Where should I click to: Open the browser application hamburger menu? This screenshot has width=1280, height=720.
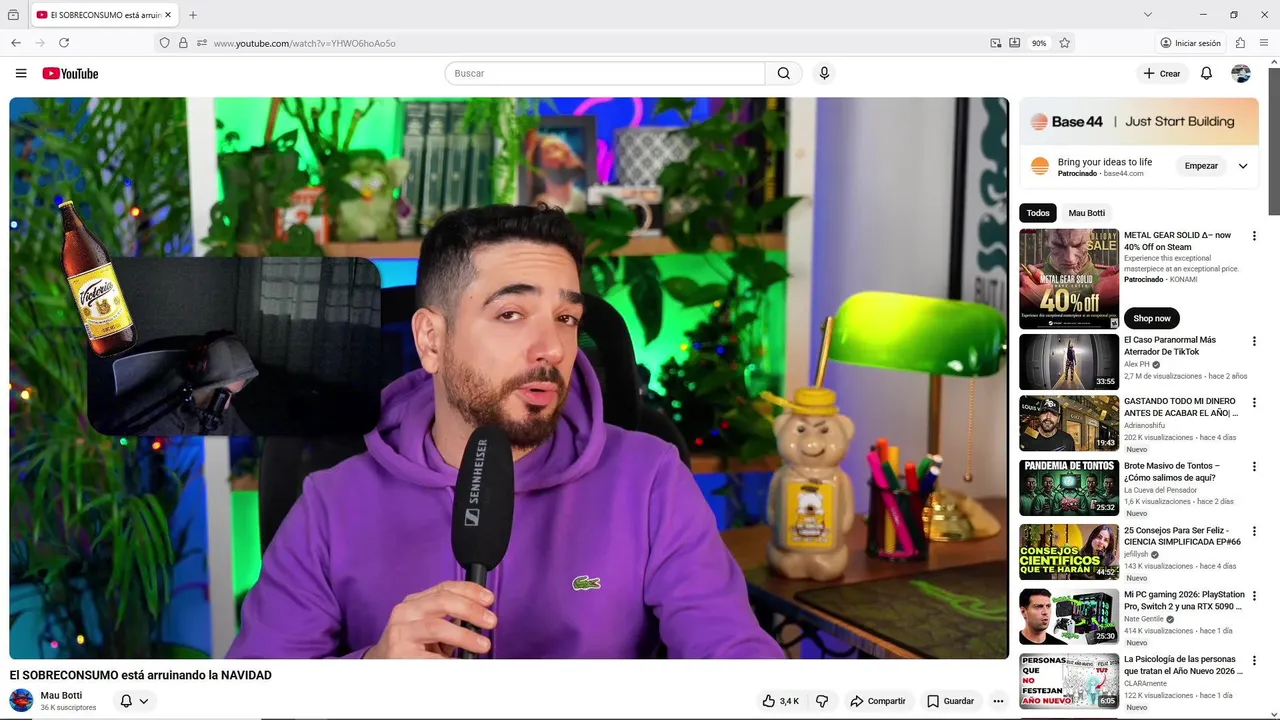click(1264, 43)
